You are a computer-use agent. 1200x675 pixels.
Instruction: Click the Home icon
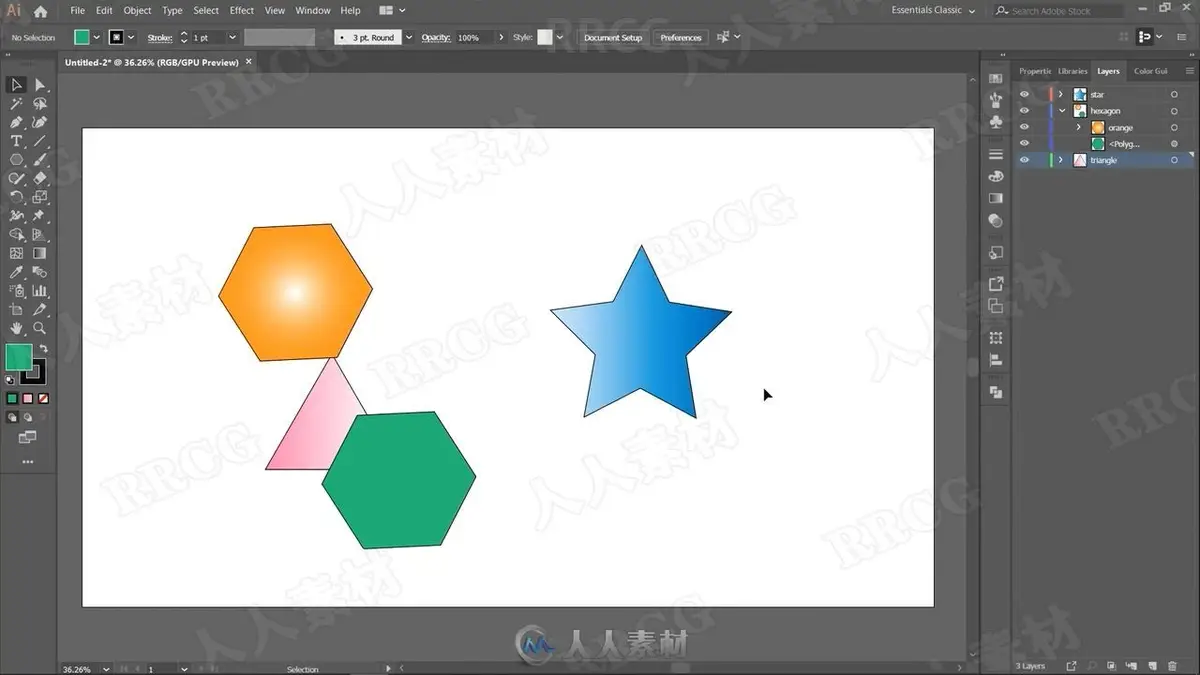point(40,11)
